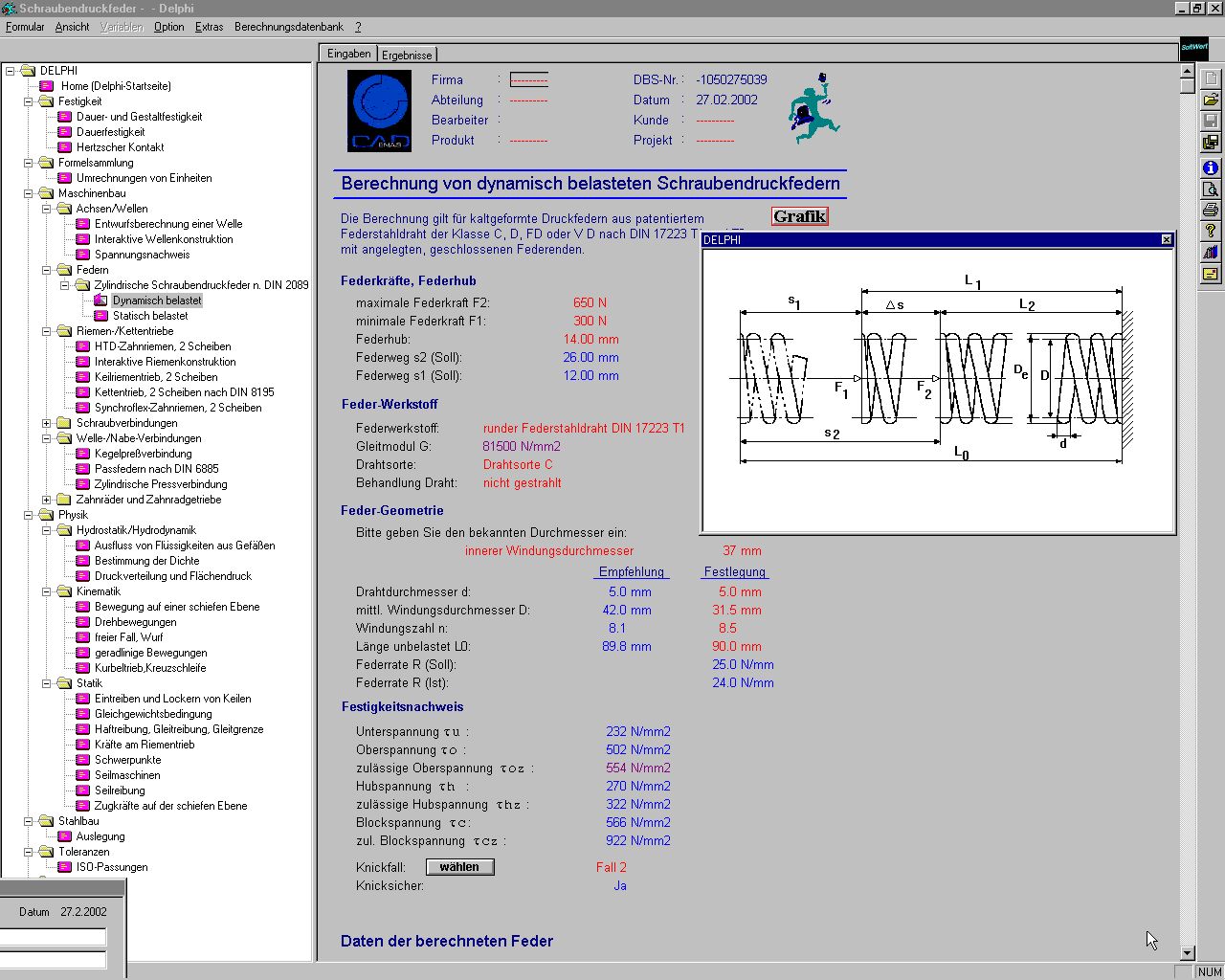
Task: Select 'Dynamisch belastet' tree item
Action: click(157, 301)
